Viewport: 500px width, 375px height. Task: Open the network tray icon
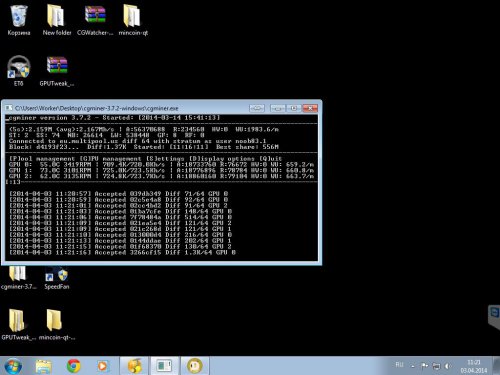pos(436,366)
